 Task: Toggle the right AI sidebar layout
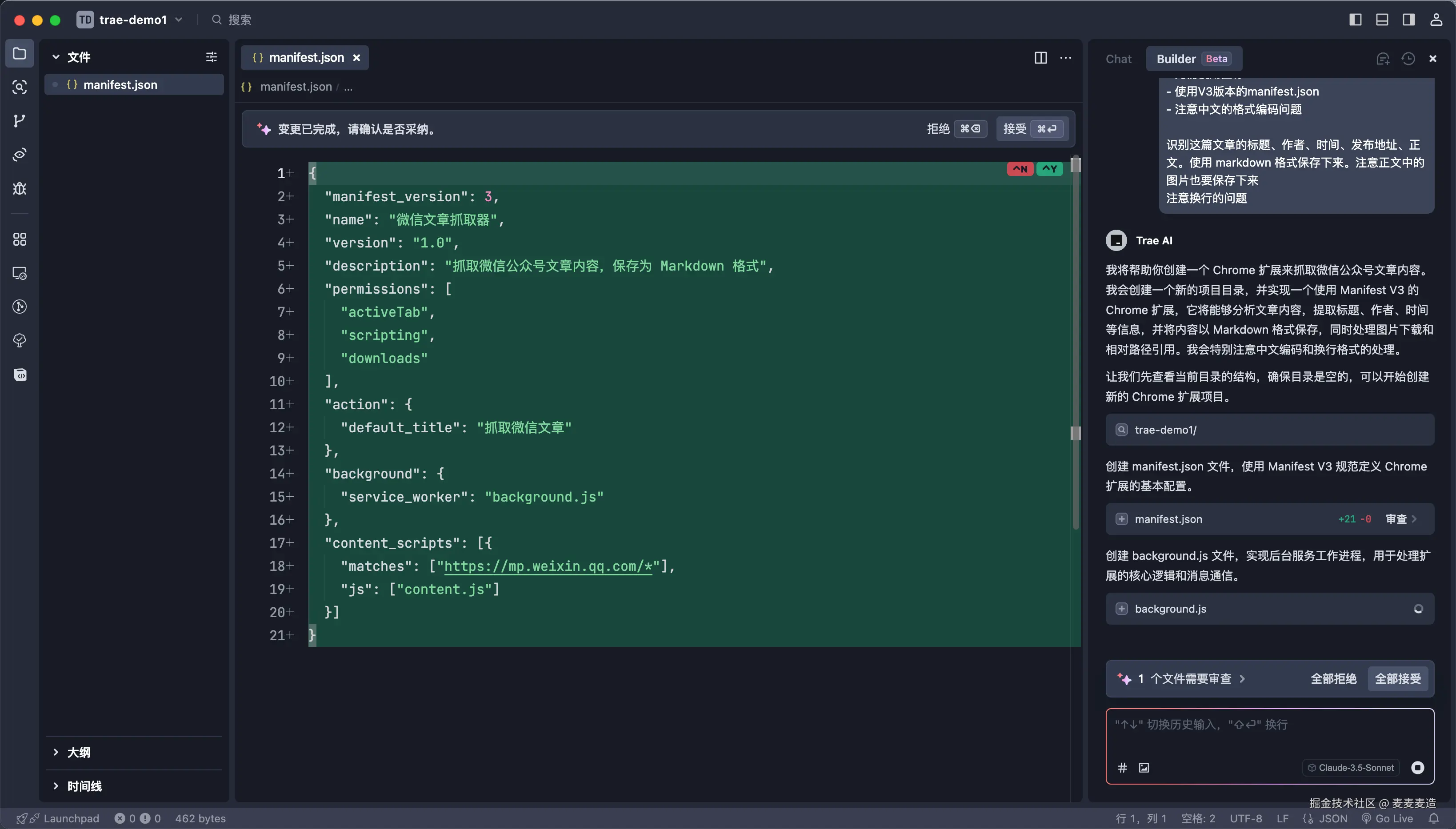point(1409,20)
